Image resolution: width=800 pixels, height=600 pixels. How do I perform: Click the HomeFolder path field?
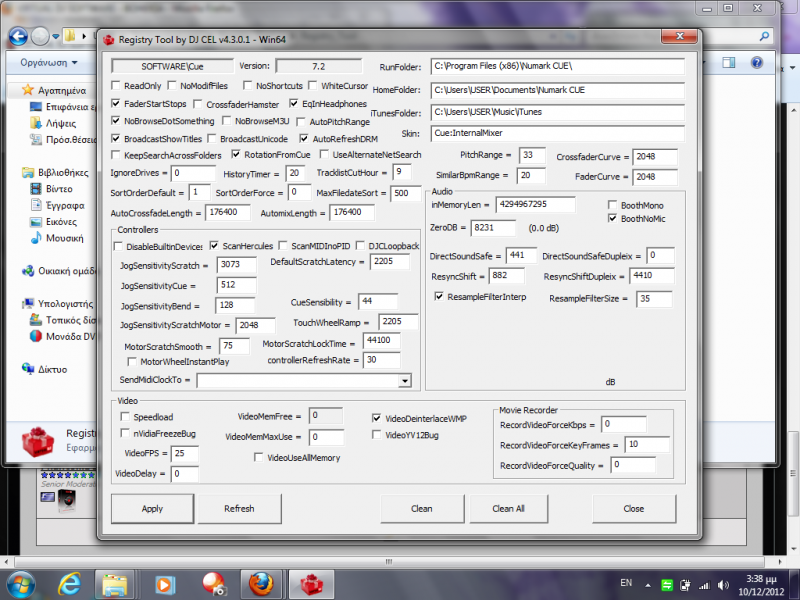(557, 90)
